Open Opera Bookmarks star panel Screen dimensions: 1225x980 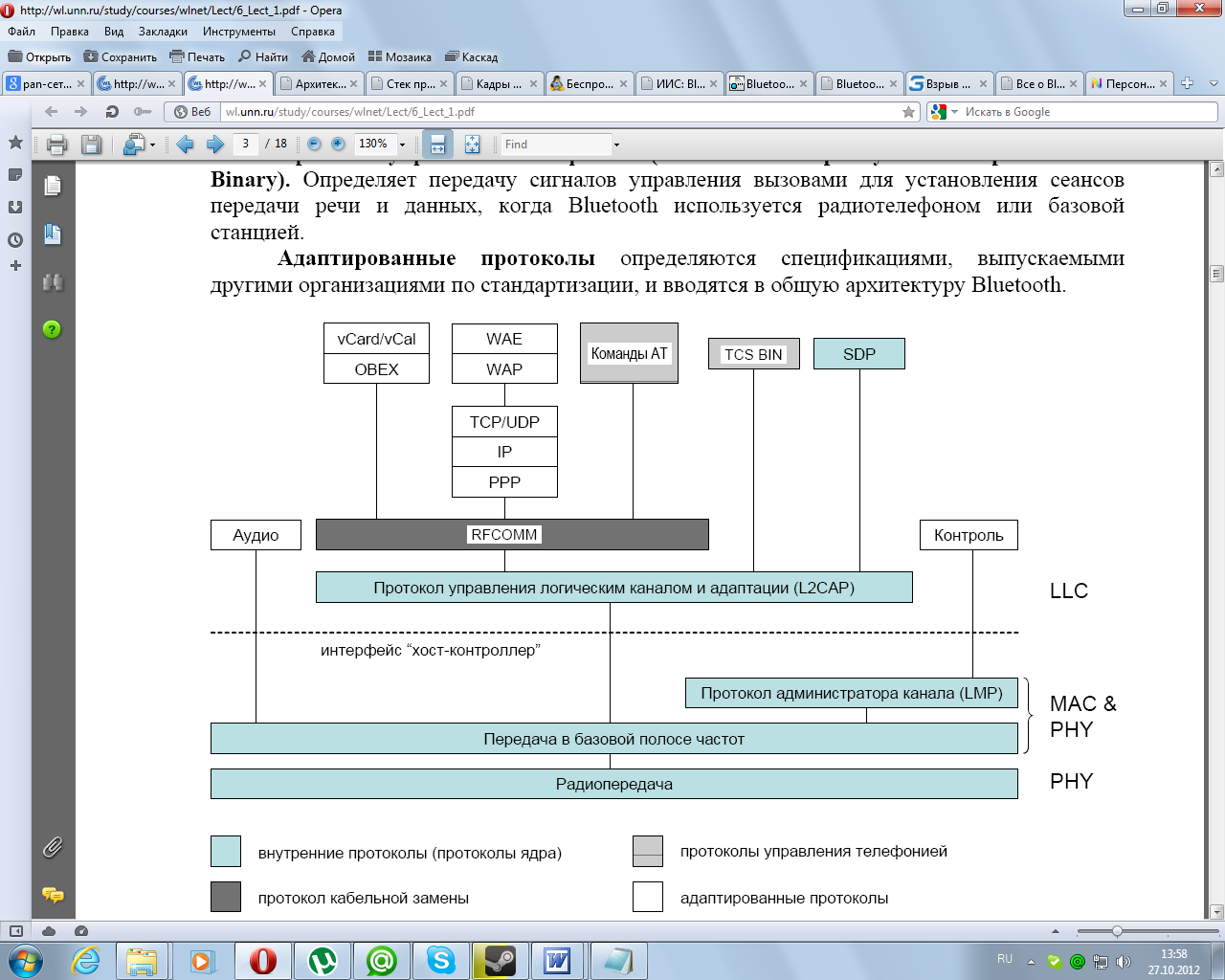click(x=15, y=143)
